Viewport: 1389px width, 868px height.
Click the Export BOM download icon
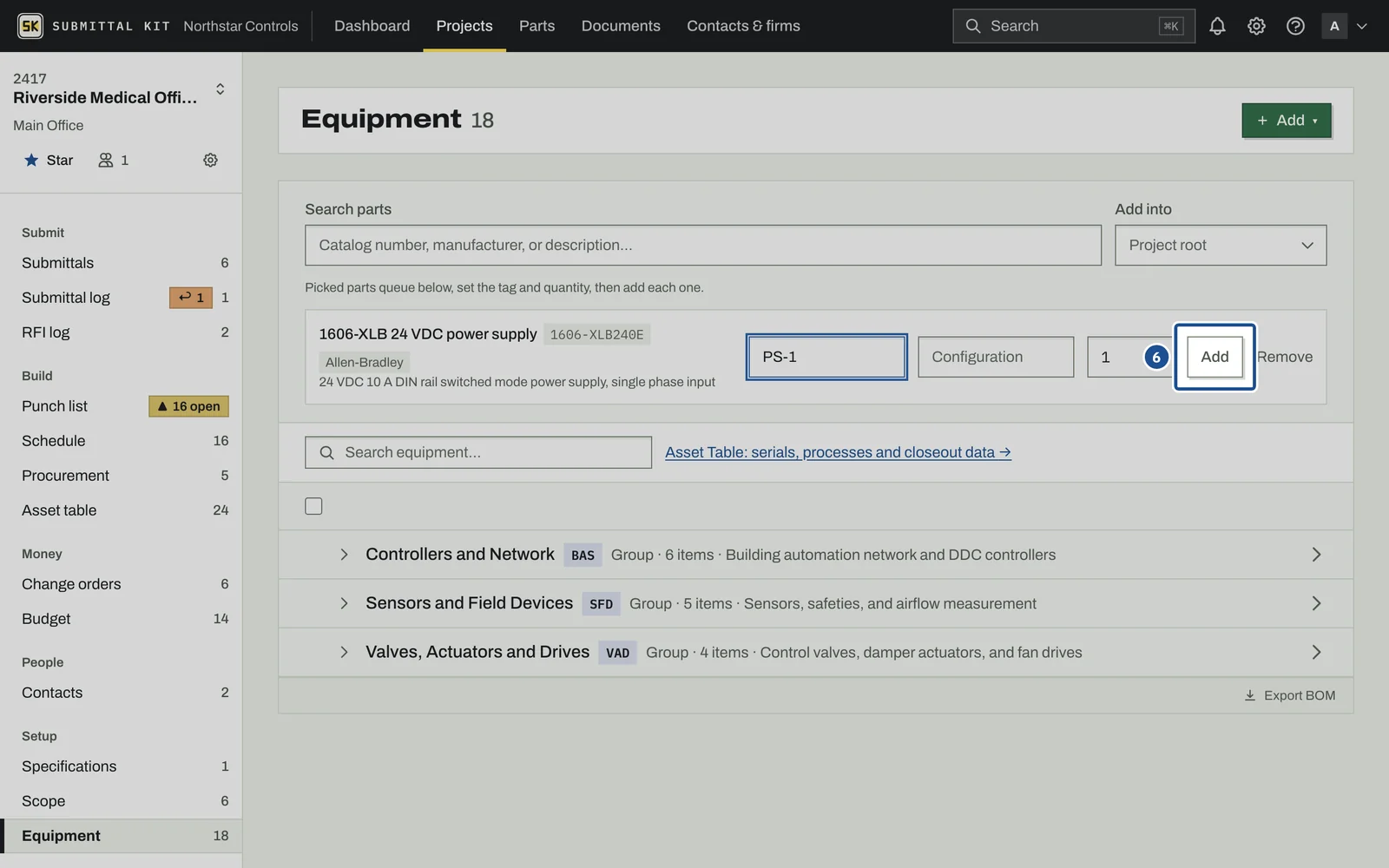(1250, 695)
